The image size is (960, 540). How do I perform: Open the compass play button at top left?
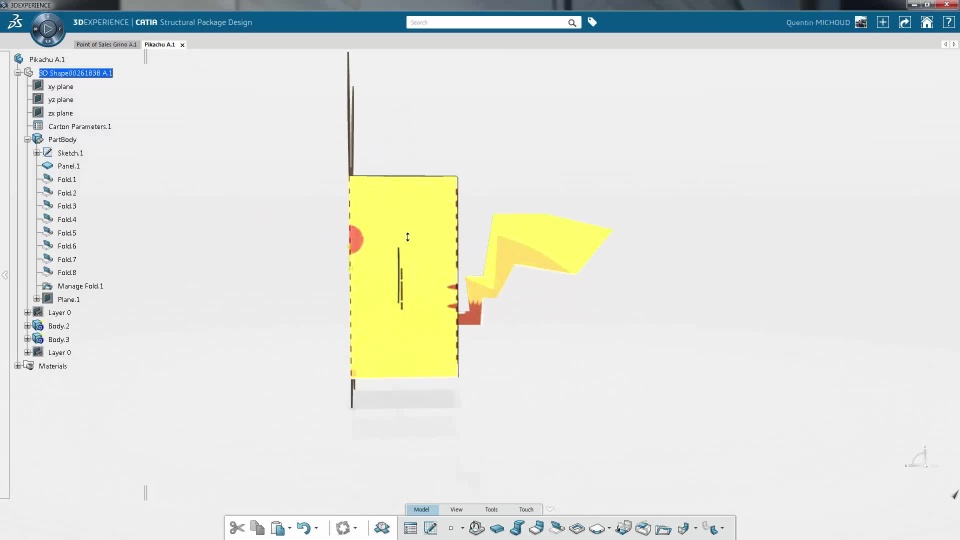(48, 29)
